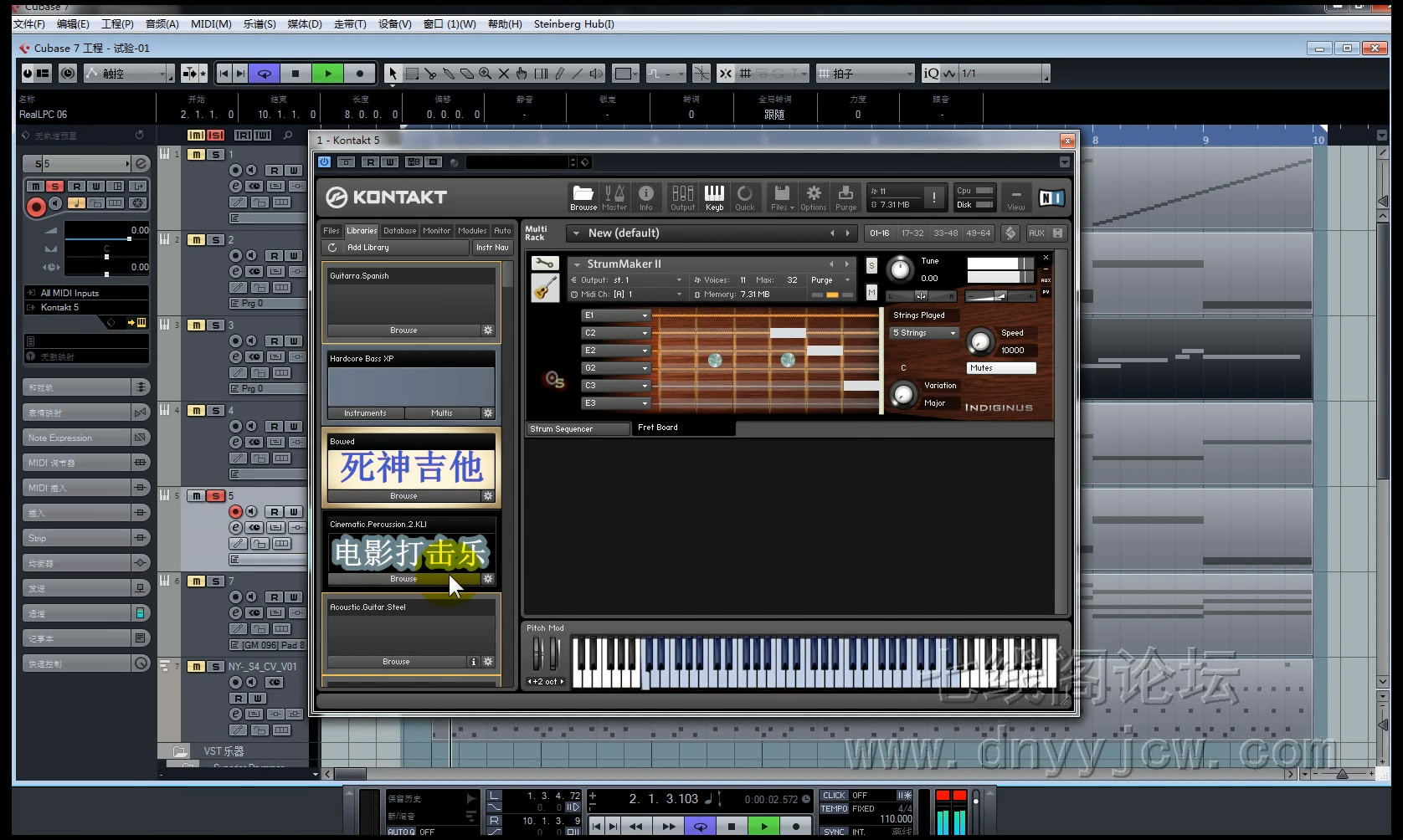This screenshot has width=1403, height=840.
Task: Toggle Kontakt plugin power activate button
Action: (x=325, y=162)
